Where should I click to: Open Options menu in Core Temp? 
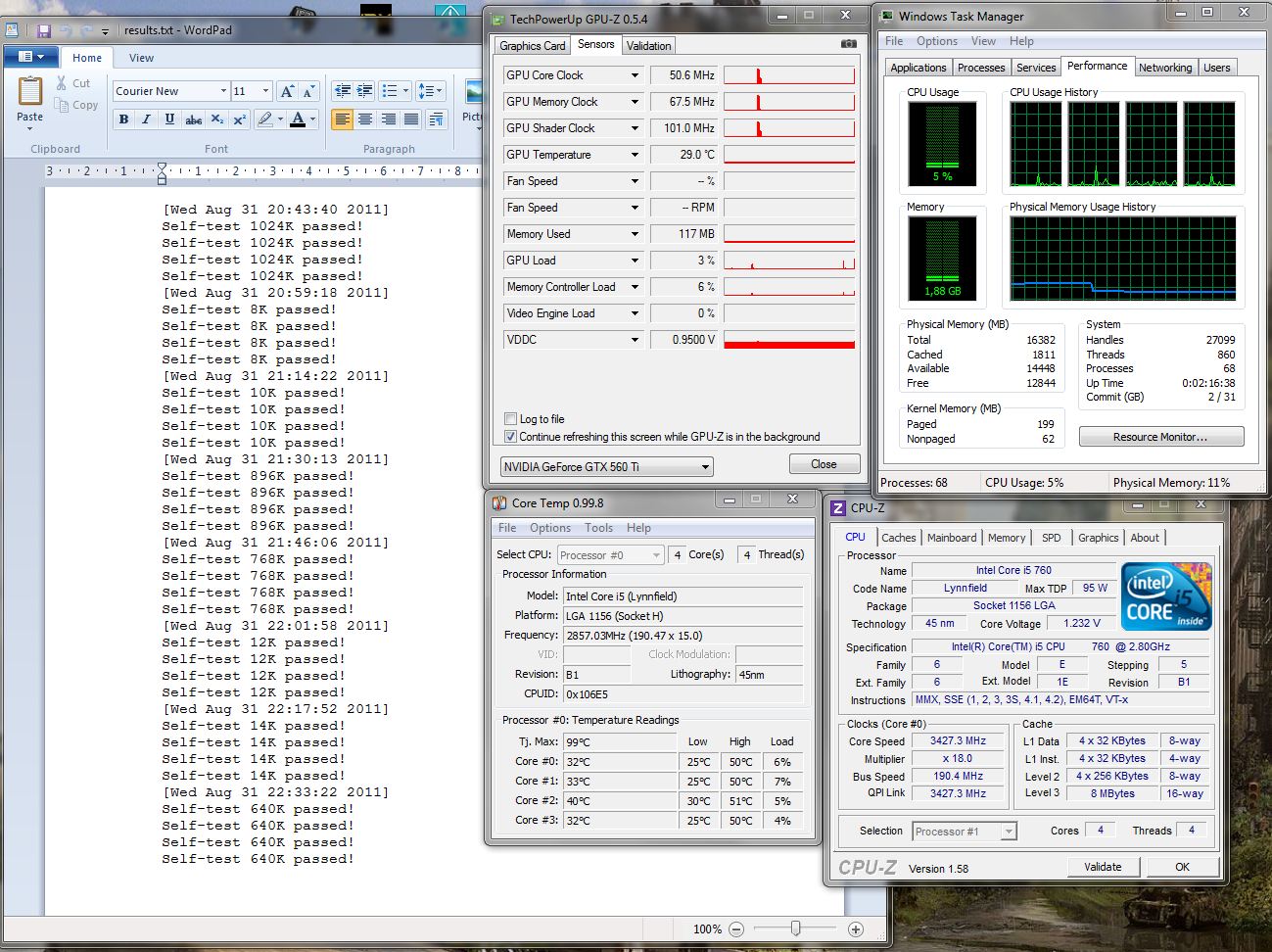(x=550, y=528)
